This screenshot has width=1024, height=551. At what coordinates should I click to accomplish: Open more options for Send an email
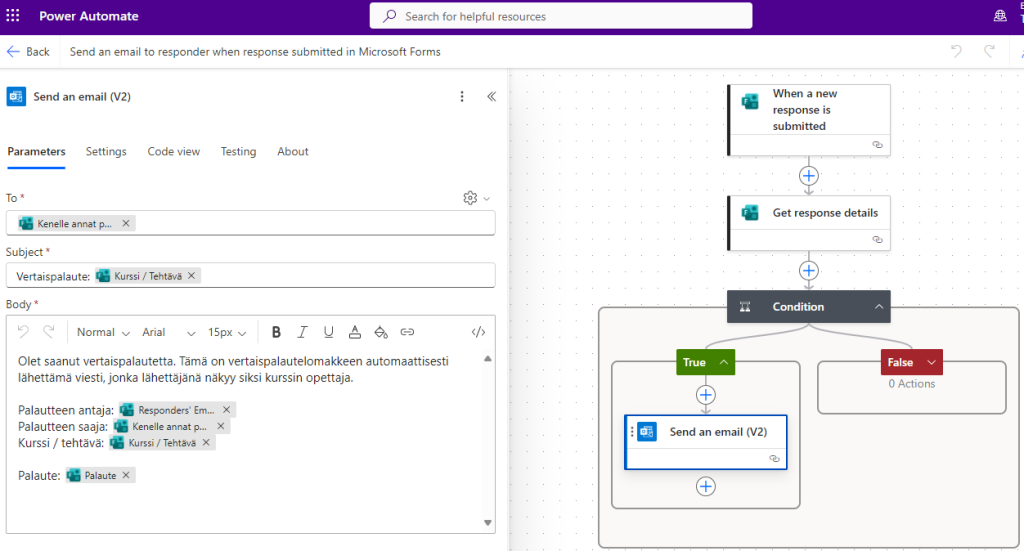(462, 97)
